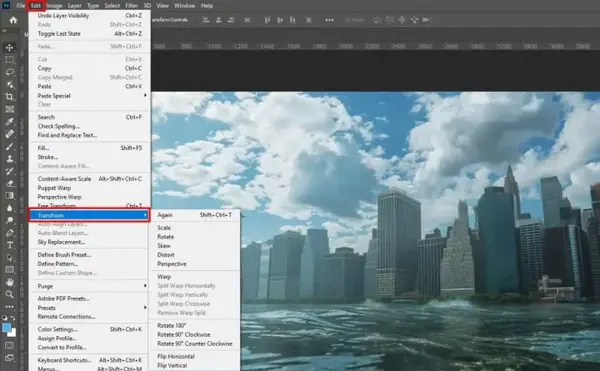Open the Select menu
The height and width of the screenshot is (371, 600).
click(x=112, y=6)
